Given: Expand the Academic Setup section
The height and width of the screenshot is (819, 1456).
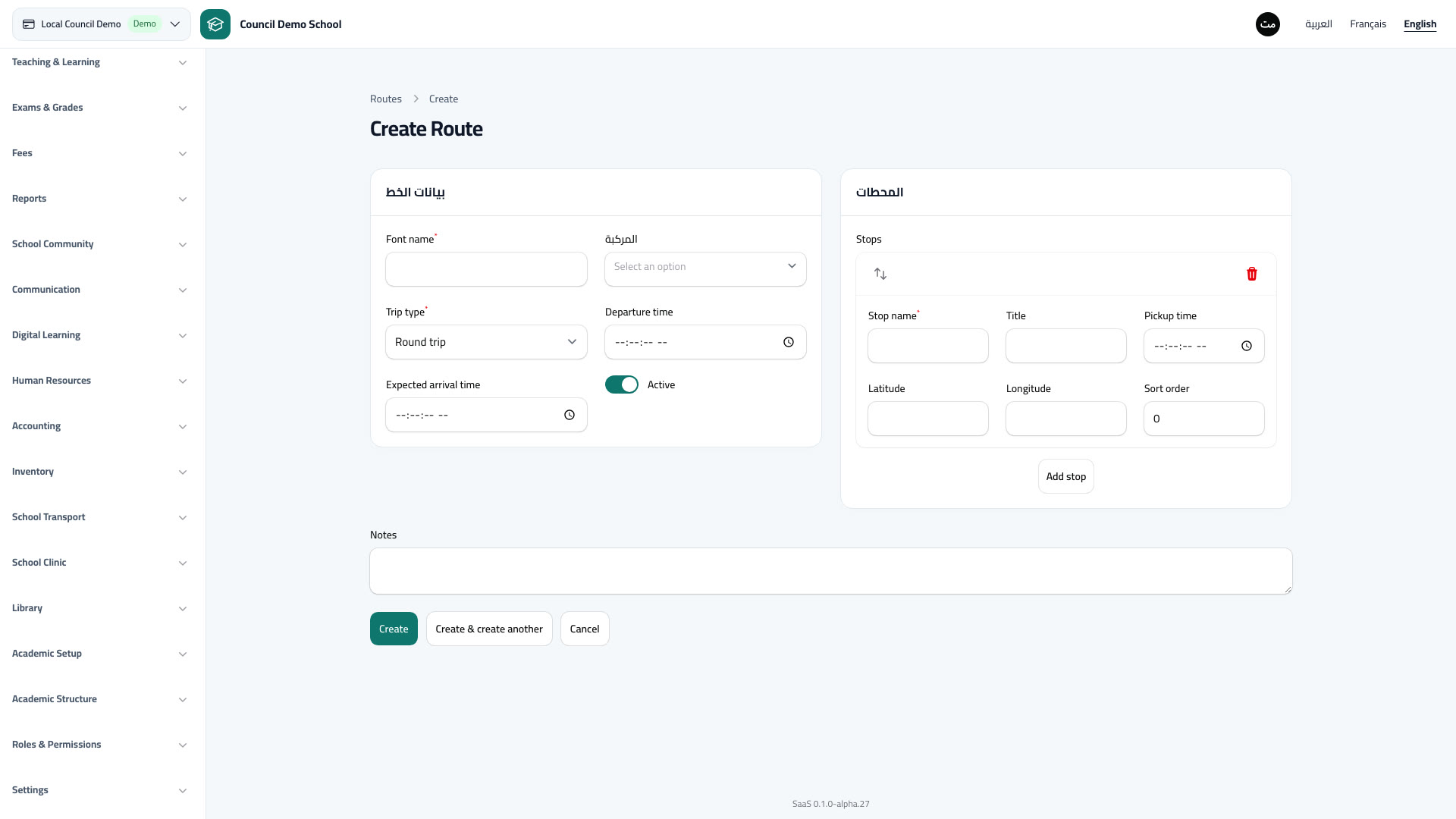Looking at the screenshot, I should 99,654.
